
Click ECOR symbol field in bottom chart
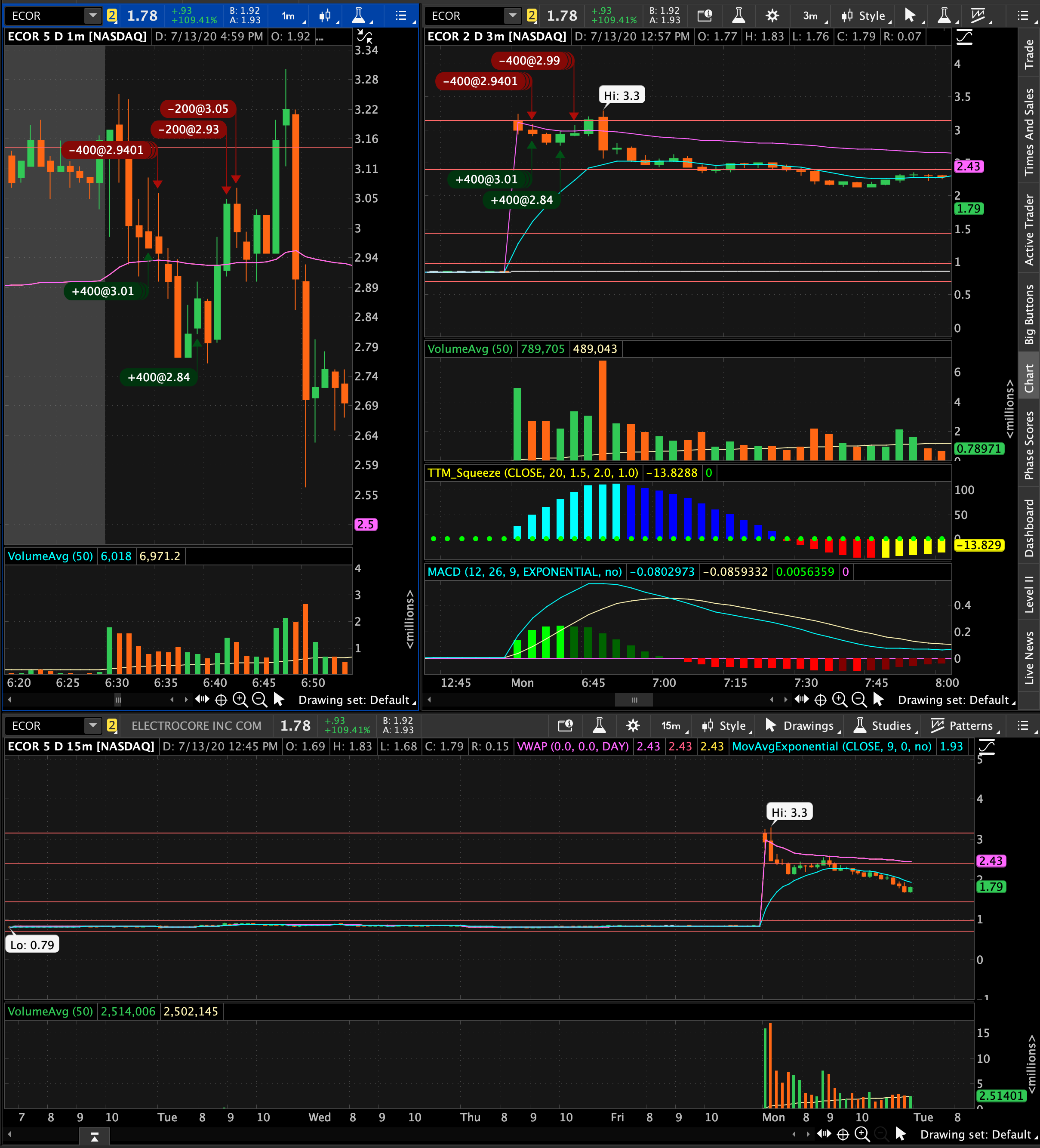point(46,725)
